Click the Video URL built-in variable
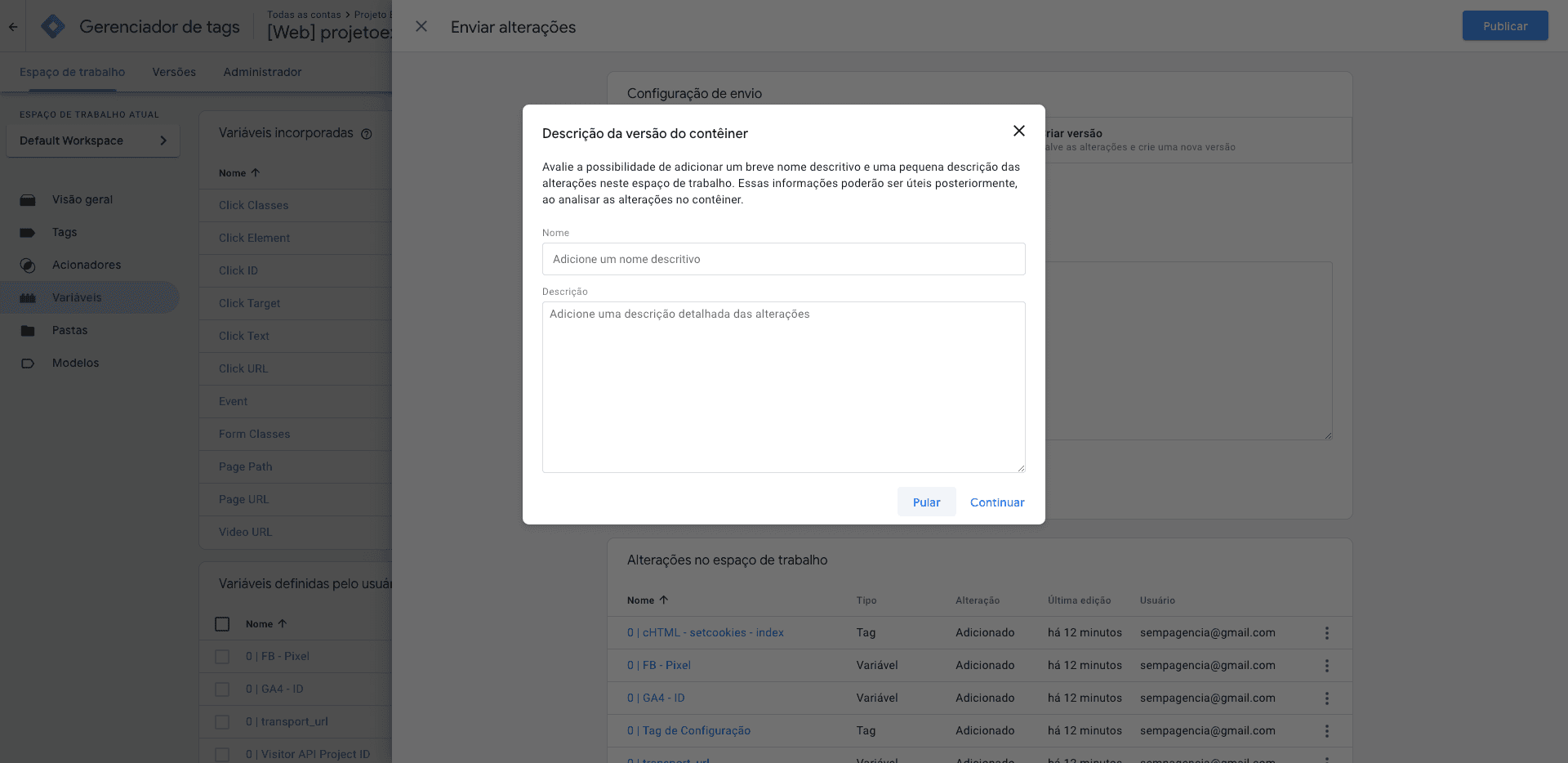The image size is (1568, 763). 246,532
